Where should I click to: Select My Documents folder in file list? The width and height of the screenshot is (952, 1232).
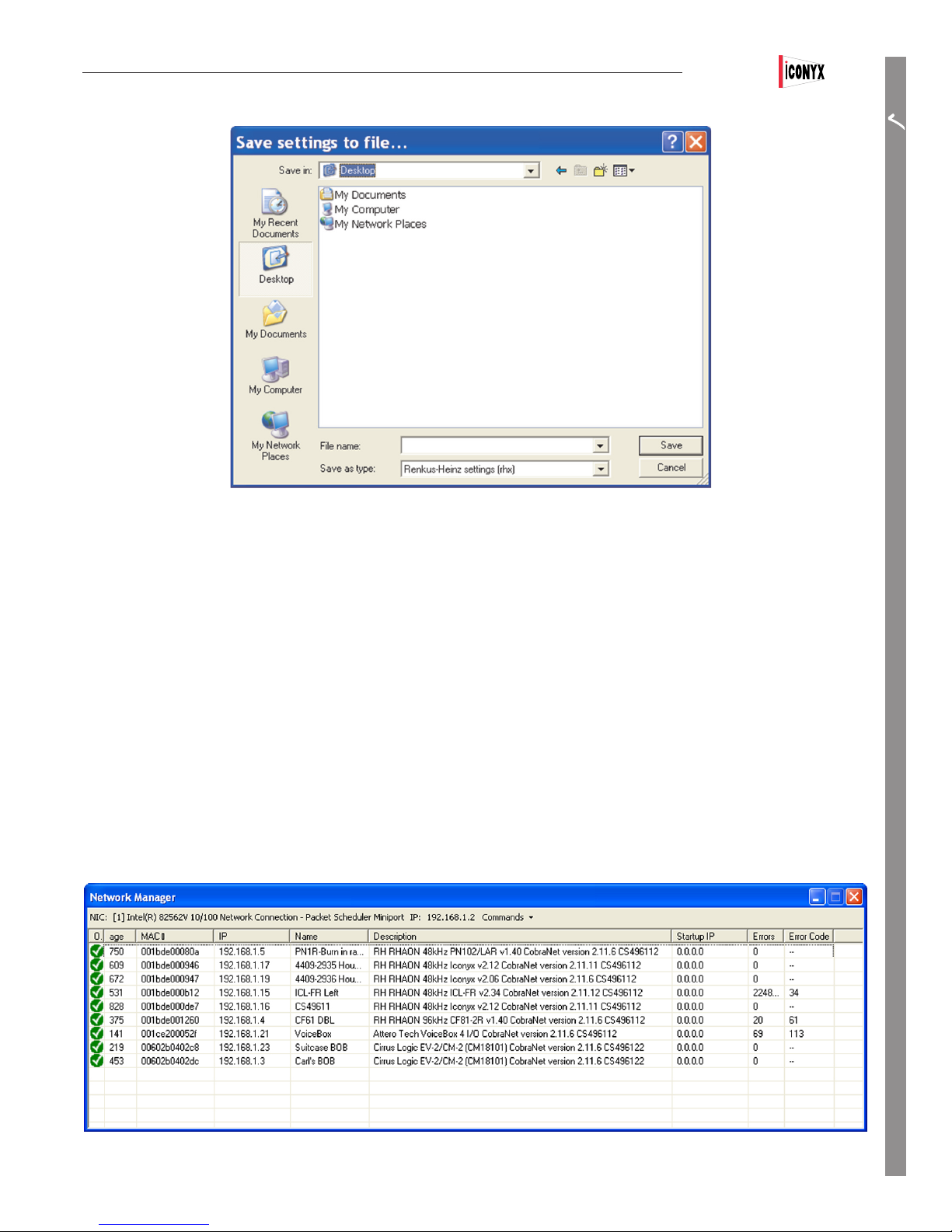pos(363,194)
